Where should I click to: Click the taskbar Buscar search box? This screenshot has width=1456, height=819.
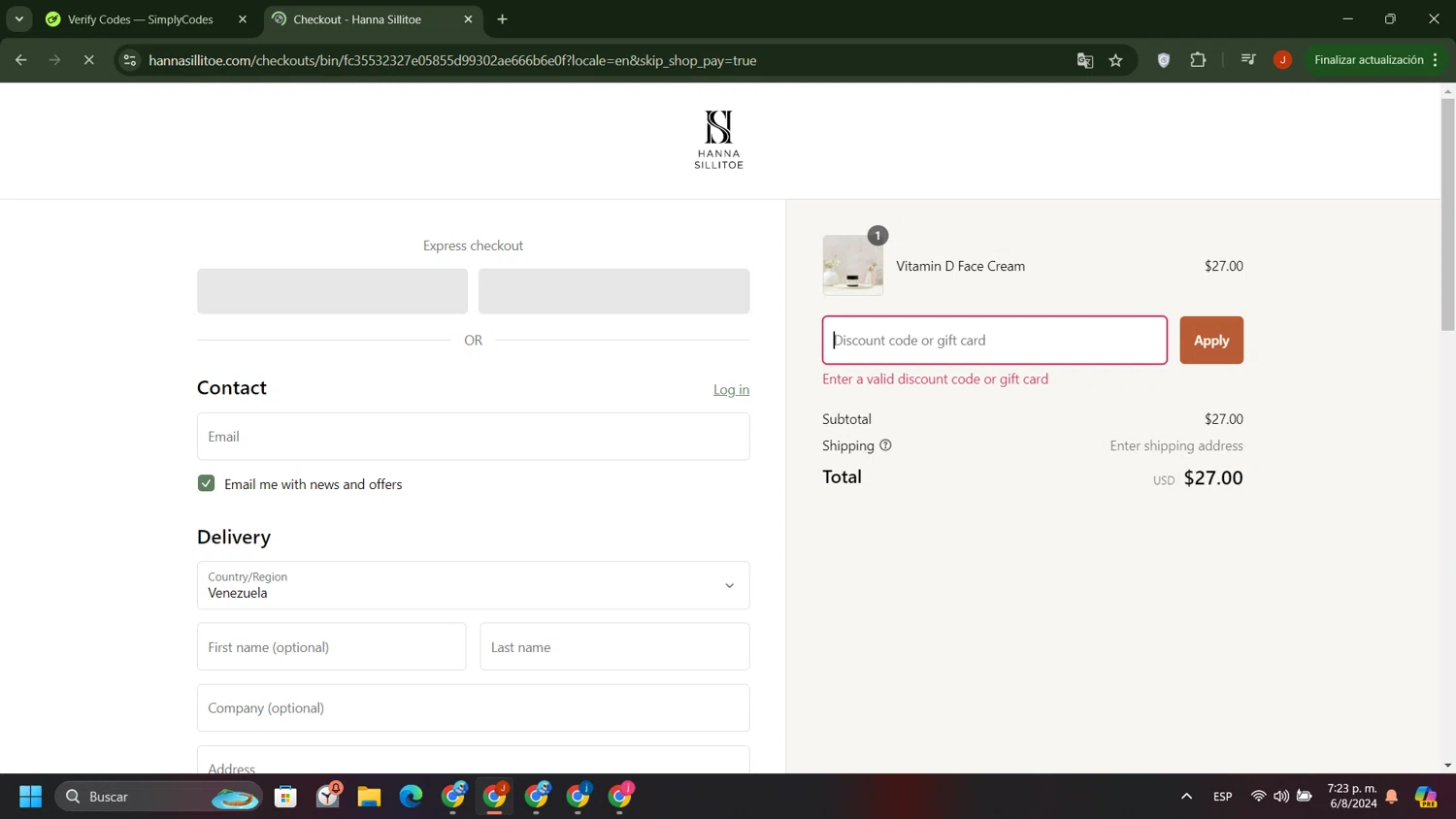click(x=159, y=797)
